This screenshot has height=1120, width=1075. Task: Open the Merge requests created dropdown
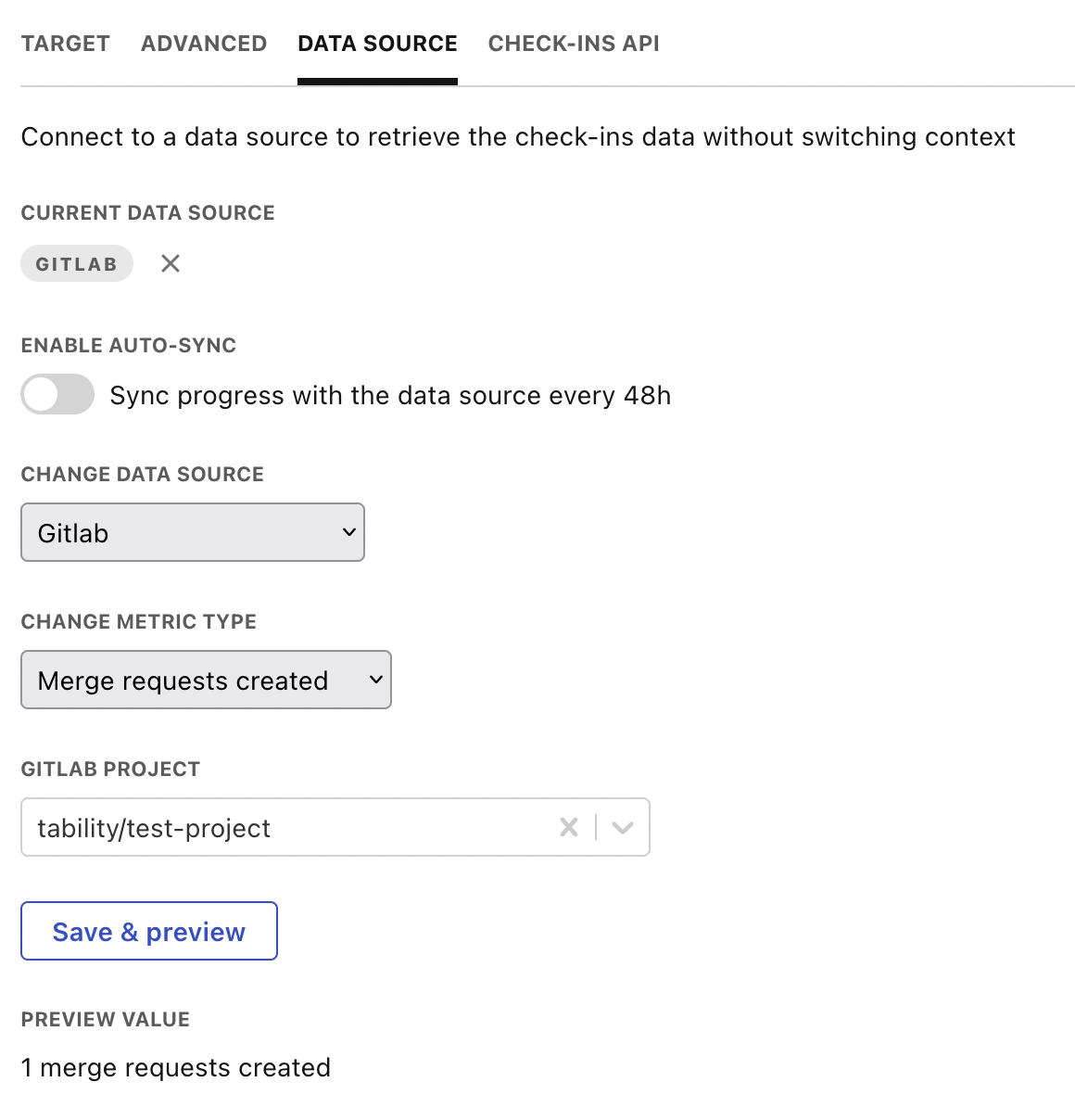click(206, 681)
